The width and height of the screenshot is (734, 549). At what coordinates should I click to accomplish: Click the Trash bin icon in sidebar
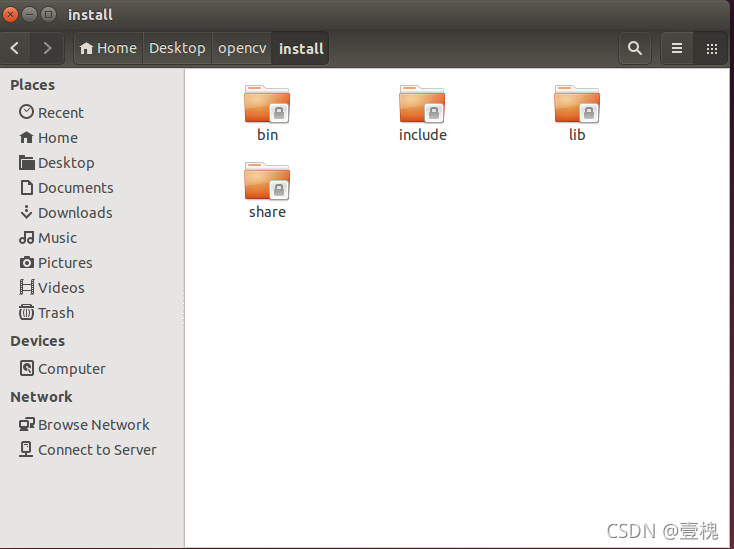pos(26,312)
